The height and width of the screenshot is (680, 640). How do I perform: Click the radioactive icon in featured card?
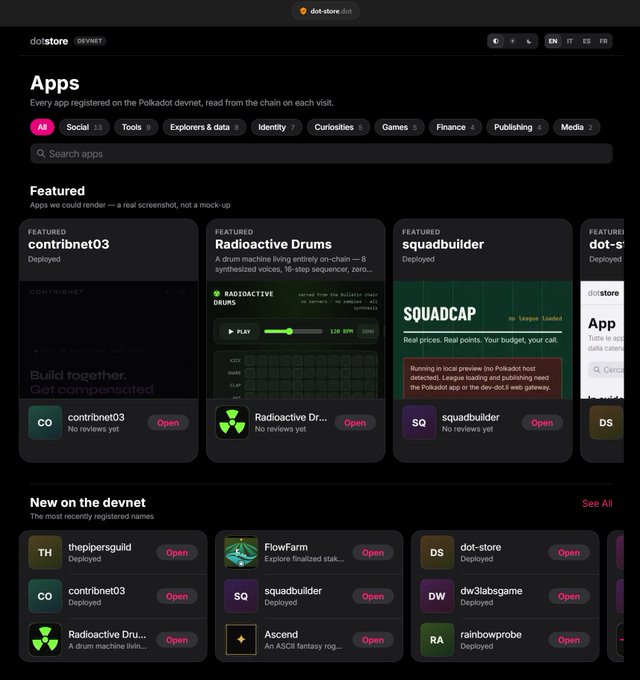(232, 423)
